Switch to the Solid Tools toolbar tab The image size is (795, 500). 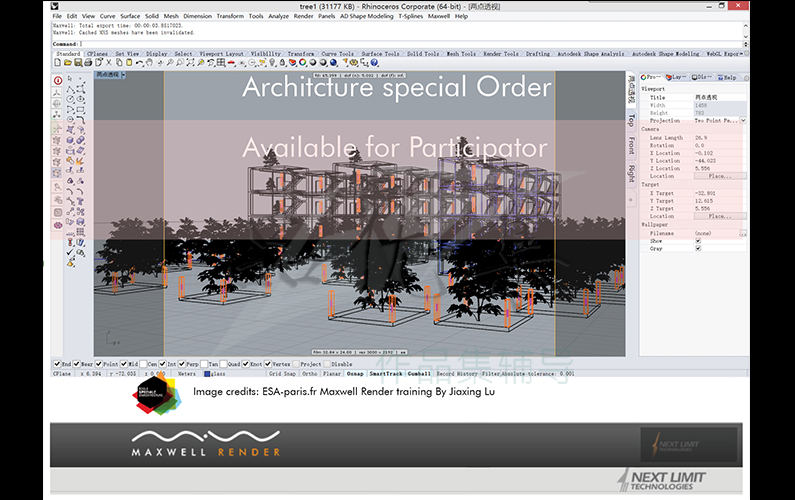click(x=422, y=53)
